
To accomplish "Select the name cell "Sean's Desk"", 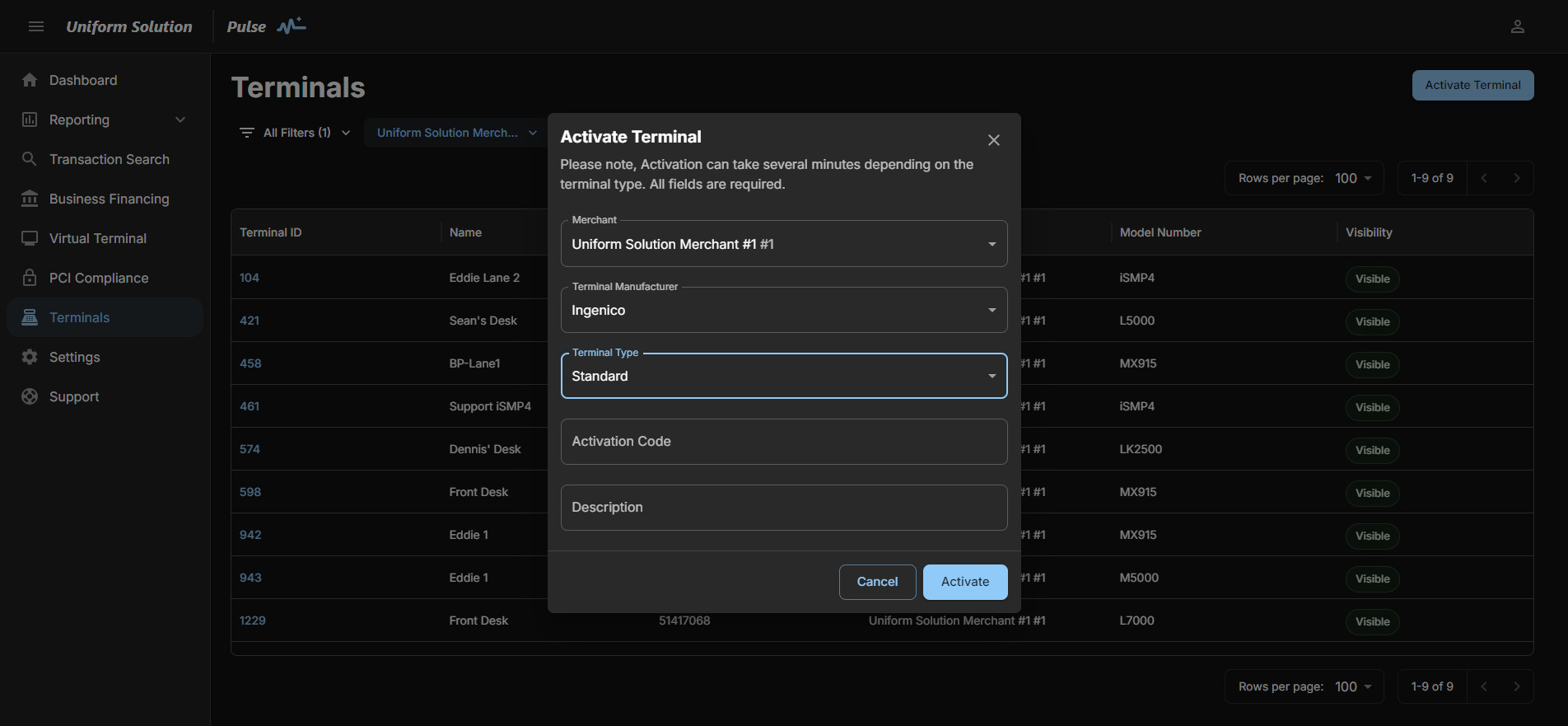I will 483,321.
